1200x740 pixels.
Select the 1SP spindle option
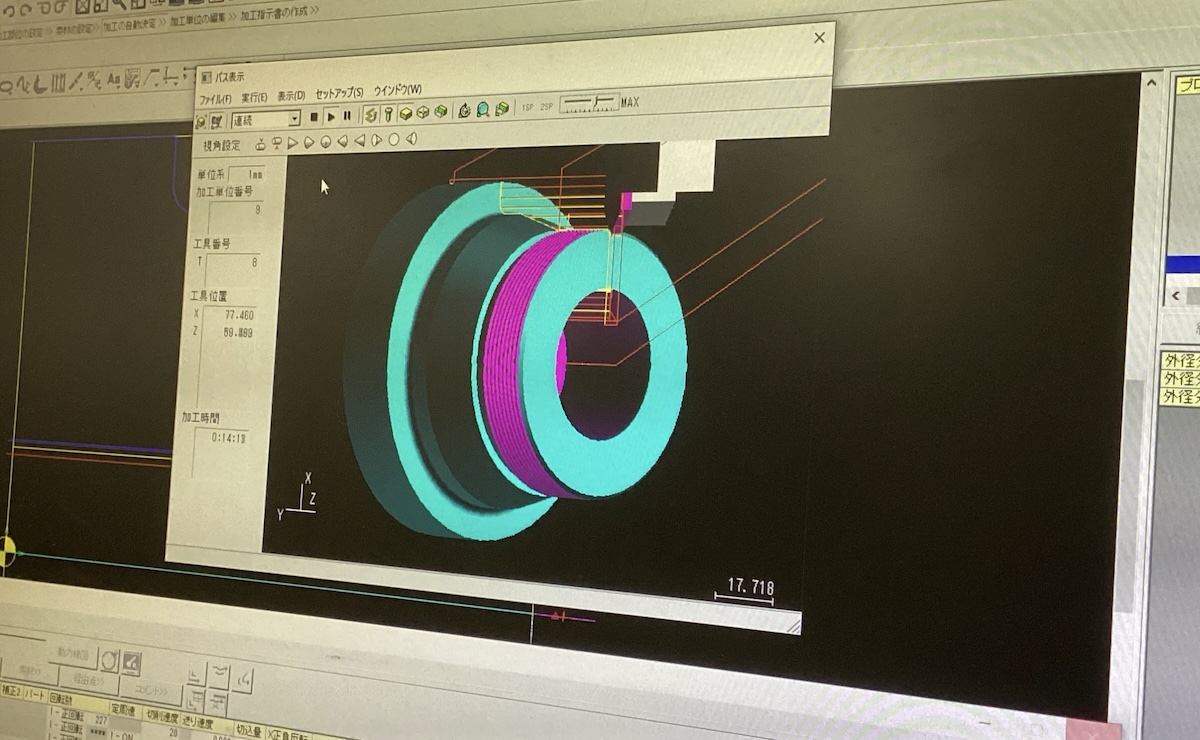tap(527, 107)
